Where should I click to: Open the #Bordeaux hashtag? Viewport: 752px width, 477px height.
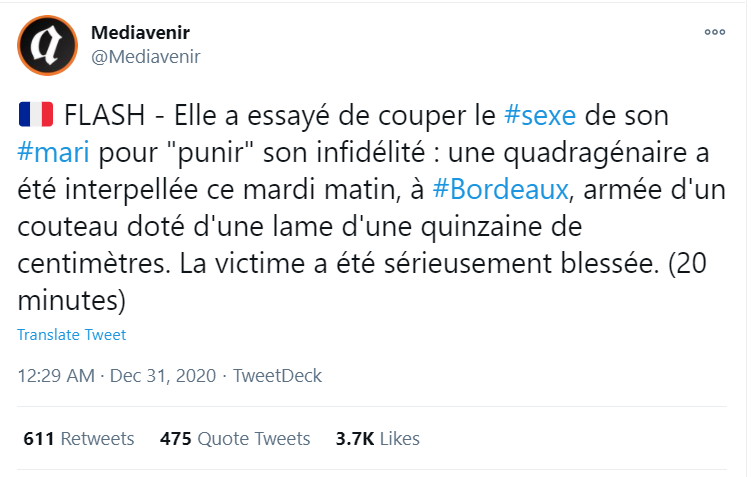(x=512, y=188)
